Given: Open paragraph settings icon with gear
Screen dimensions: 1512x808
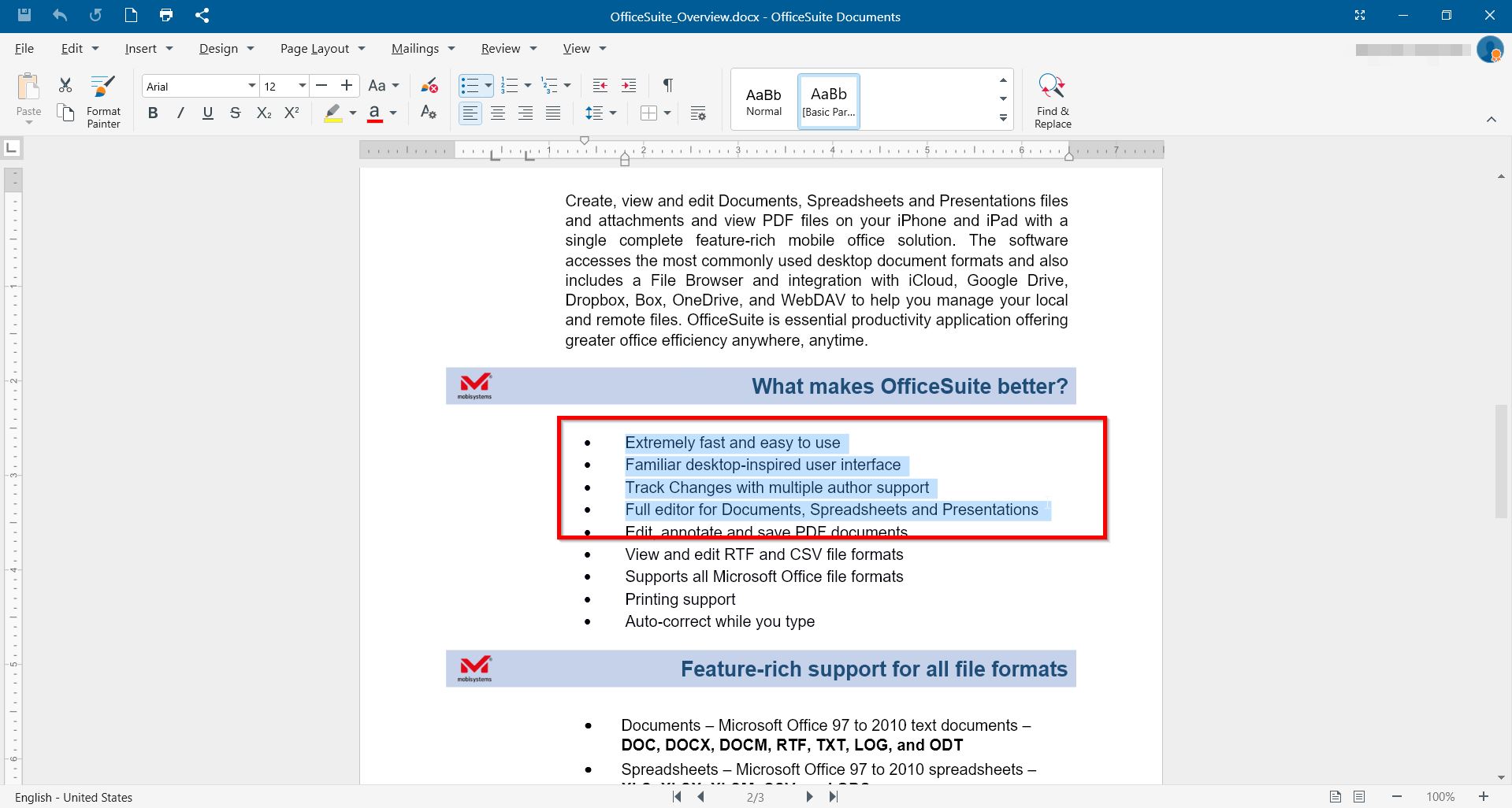Looking at the screenshot, I should (698, 113).
